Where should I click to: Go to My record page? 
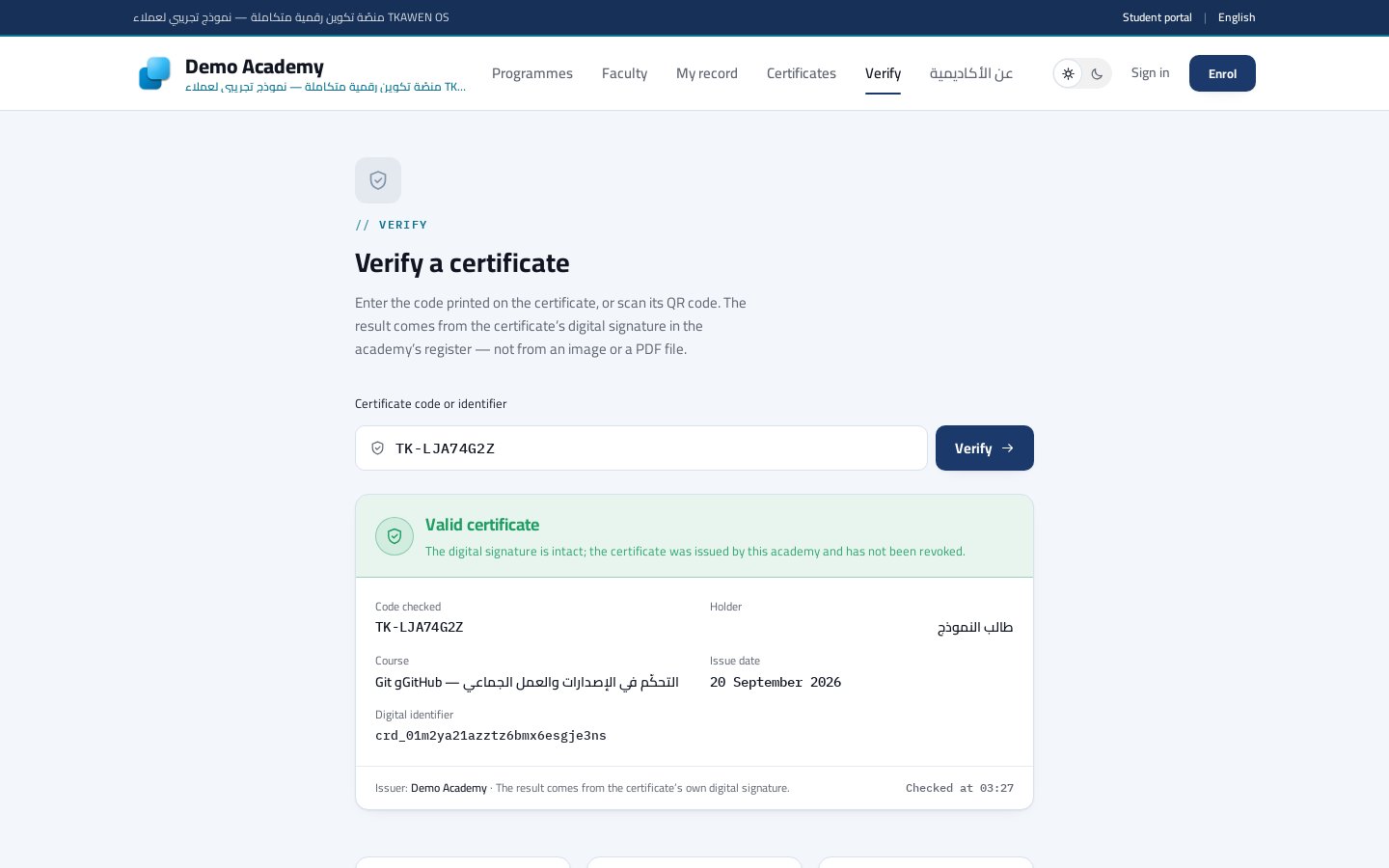pos(707,73)
